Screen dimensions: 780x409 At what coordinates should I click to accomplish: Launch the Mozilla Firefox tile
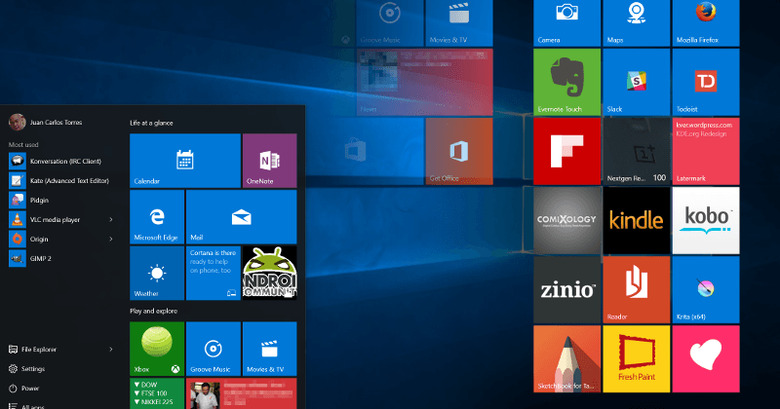point(706,23)
